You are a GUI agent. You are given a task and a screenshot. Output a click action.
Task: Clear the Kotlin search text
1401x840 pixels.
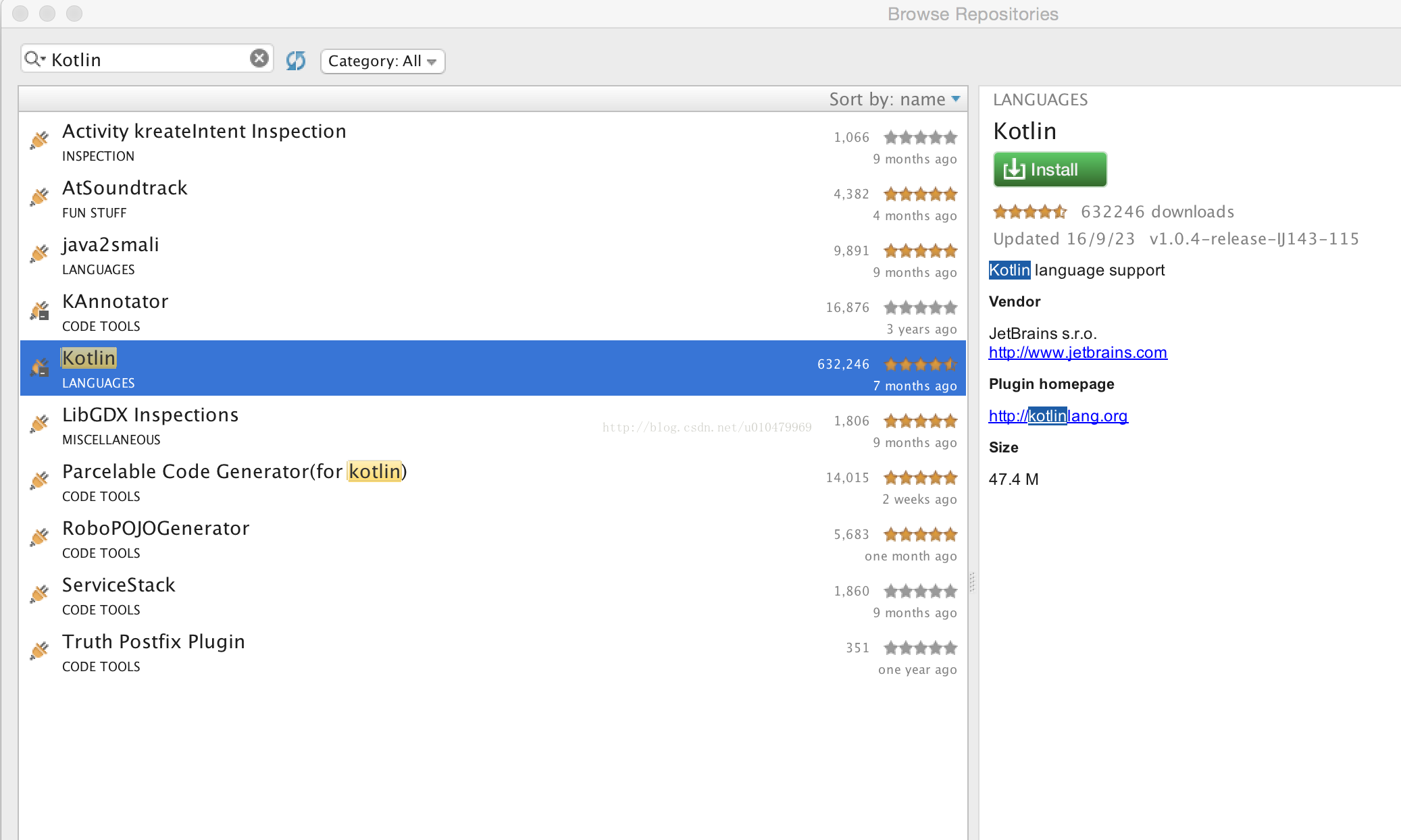coord(259,59)
